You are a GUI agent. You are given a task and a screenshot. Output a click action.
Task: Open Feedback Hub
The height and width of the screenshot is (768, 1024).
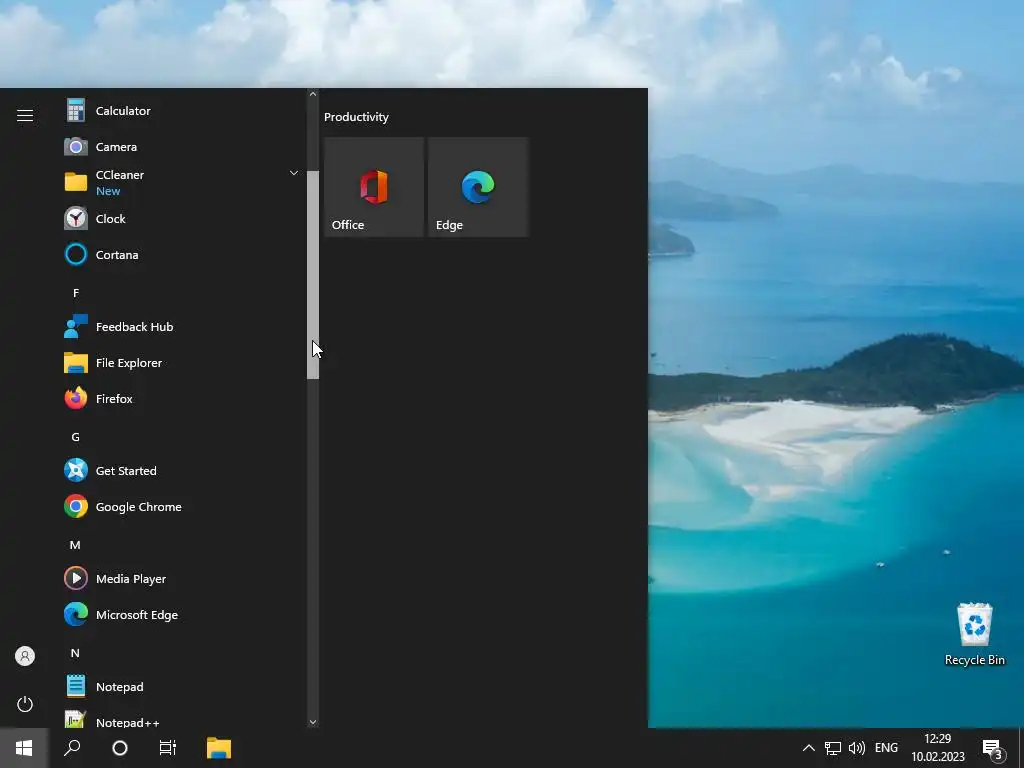181,327
